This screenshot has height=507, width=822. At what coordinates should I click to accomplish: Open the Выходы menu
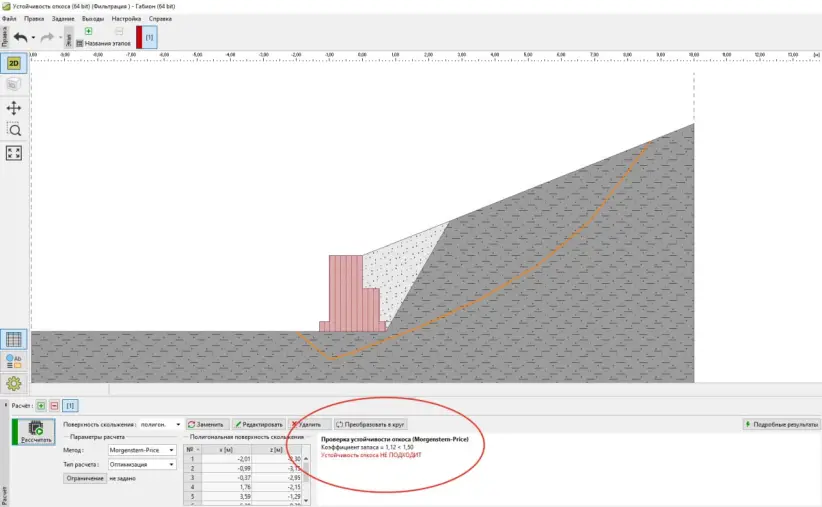point(93,19)
